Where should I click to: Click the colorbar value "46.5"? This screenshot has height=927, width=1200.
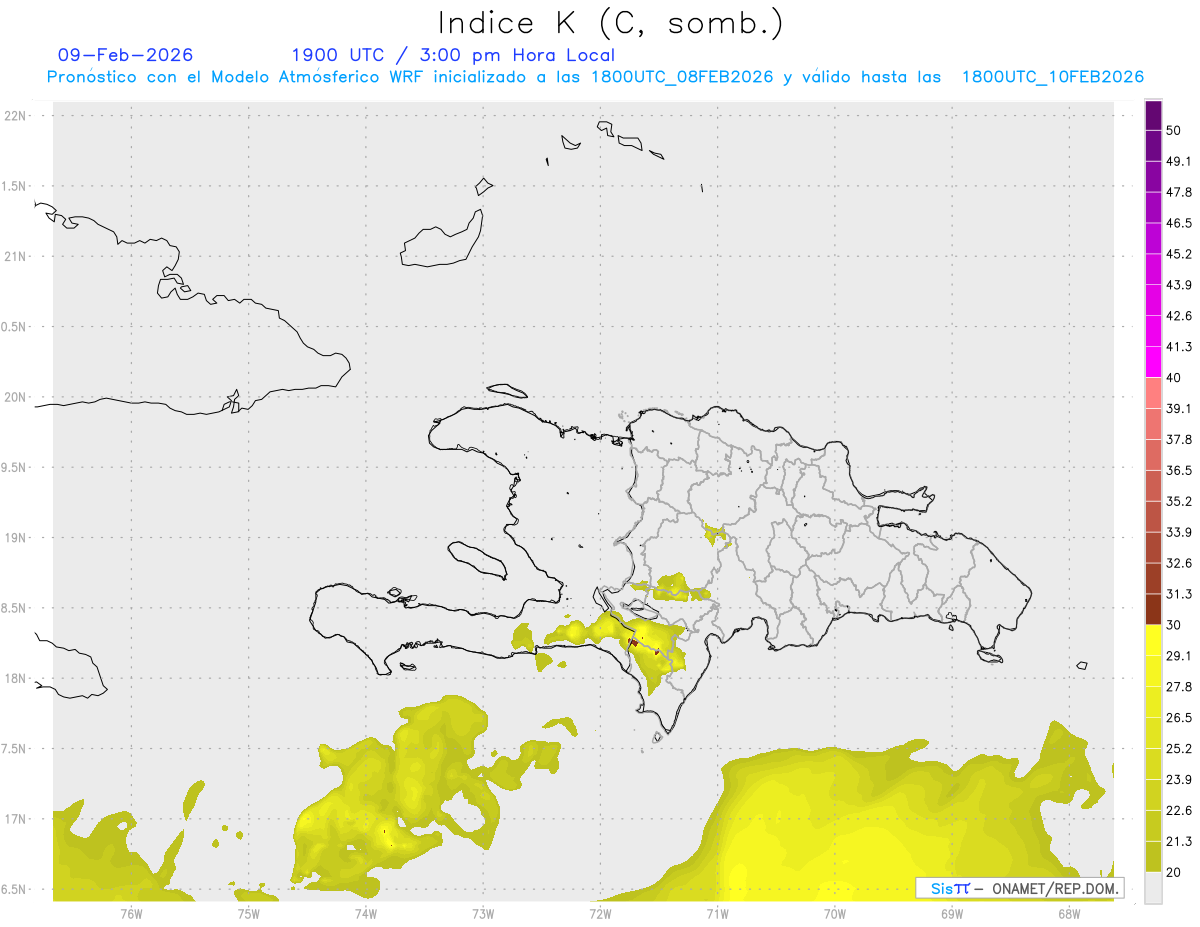coord(1179,224)
